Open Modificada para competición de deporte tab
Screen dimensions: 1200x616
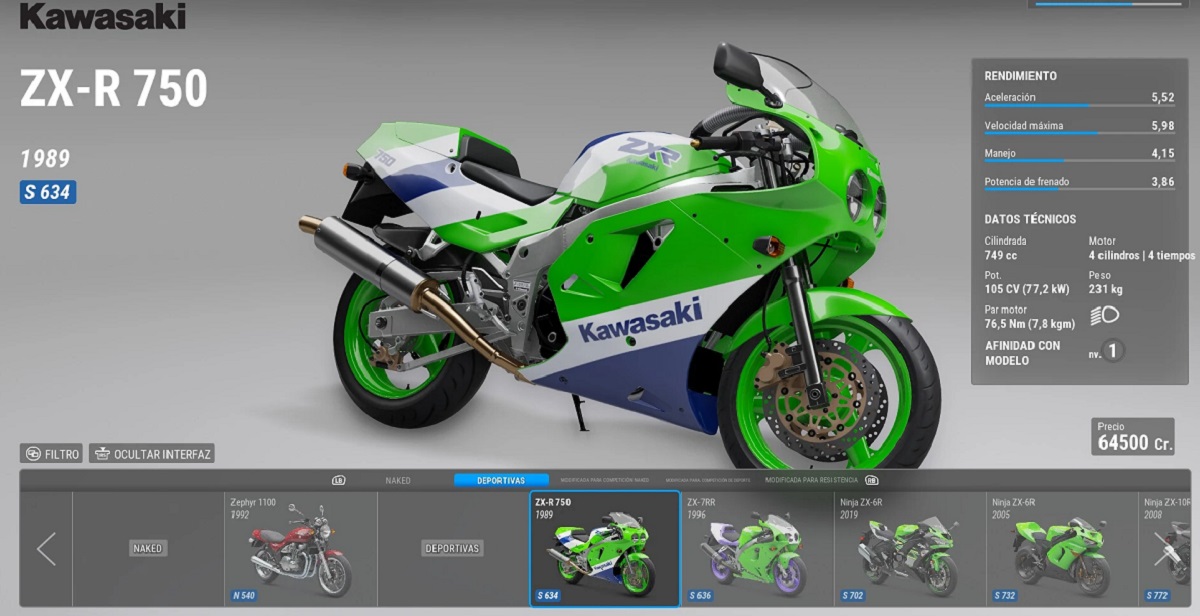pos(708,480)
